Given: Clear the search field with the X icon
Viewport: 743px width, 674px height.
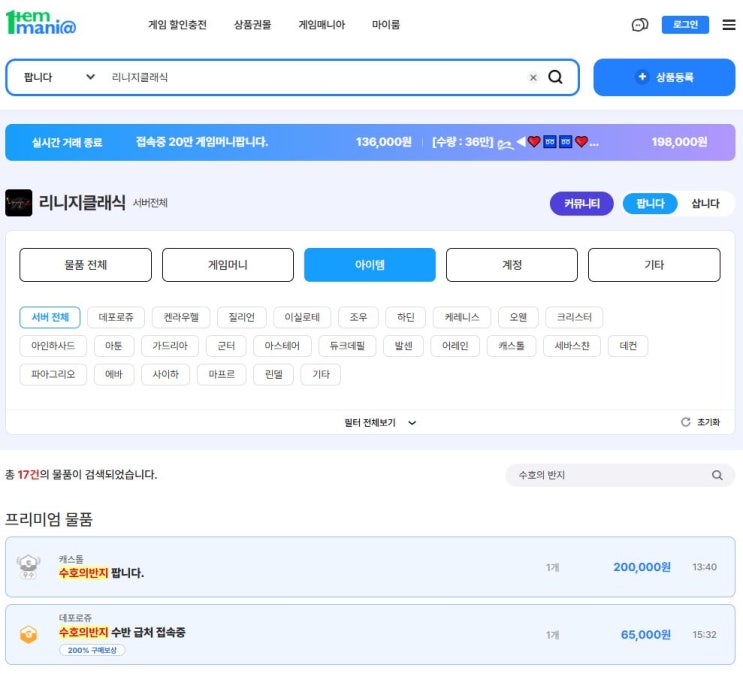Looking at the screenshot, I should pyautogui.click(x=533, y=77).
